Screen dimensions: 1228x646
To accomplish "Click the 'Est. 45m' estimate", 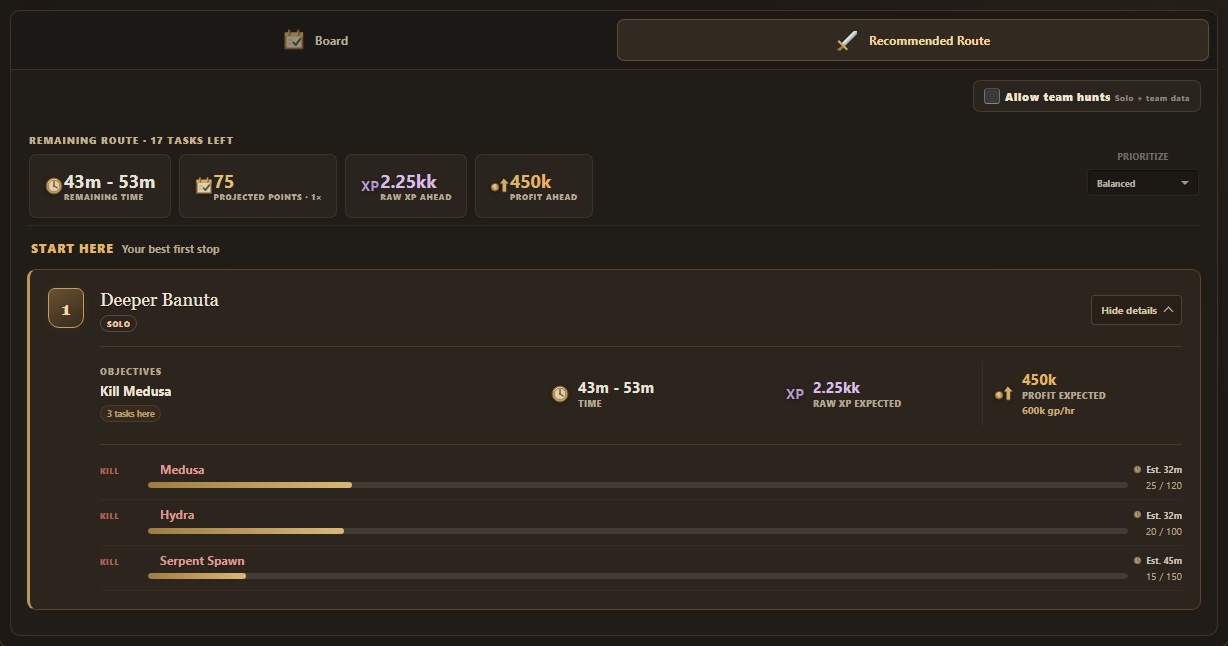I will click(x=1164, y=560).
